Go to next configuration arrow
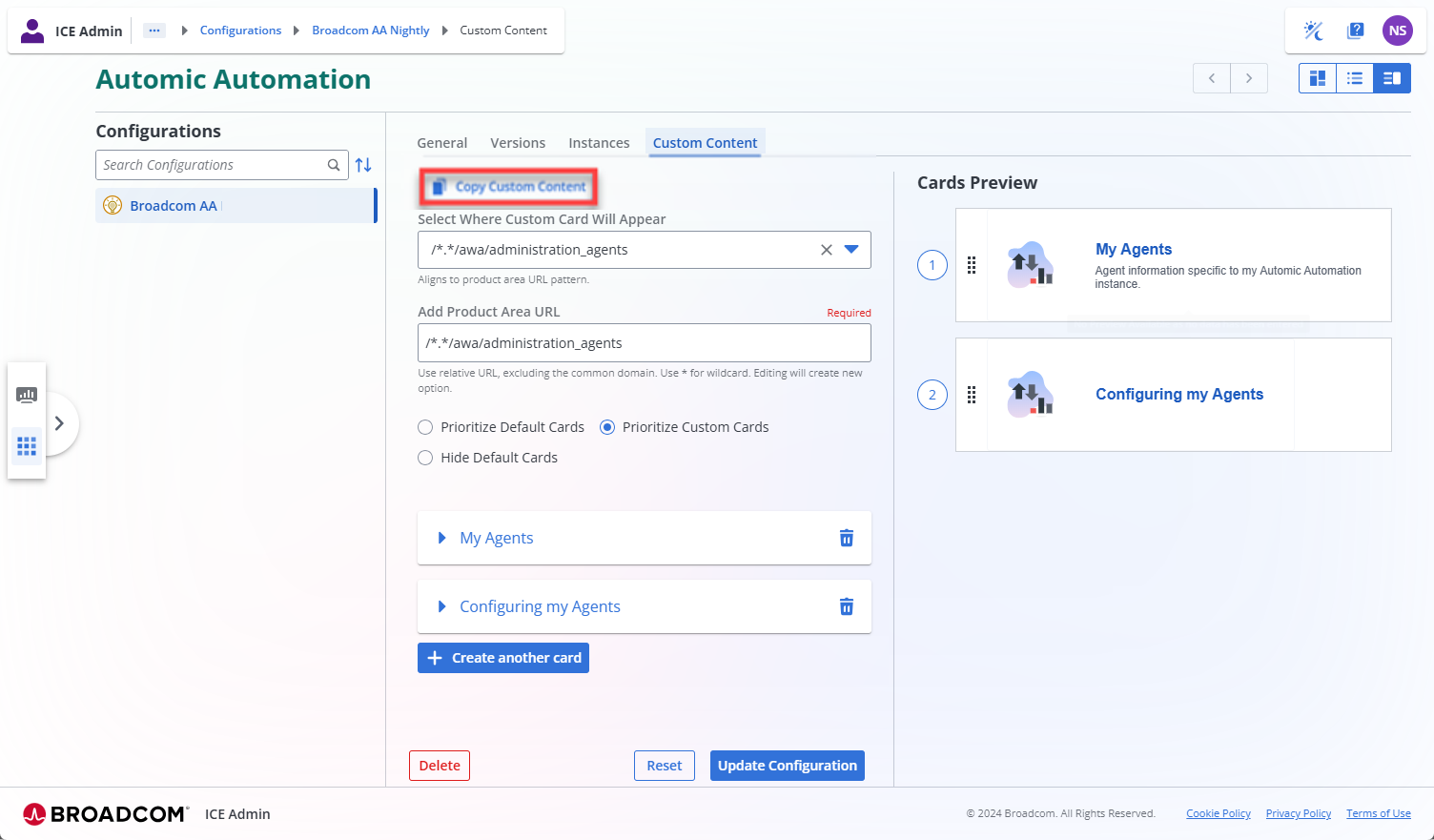Viewport: 1434px width, 840px height. (x=1249, y=78)
